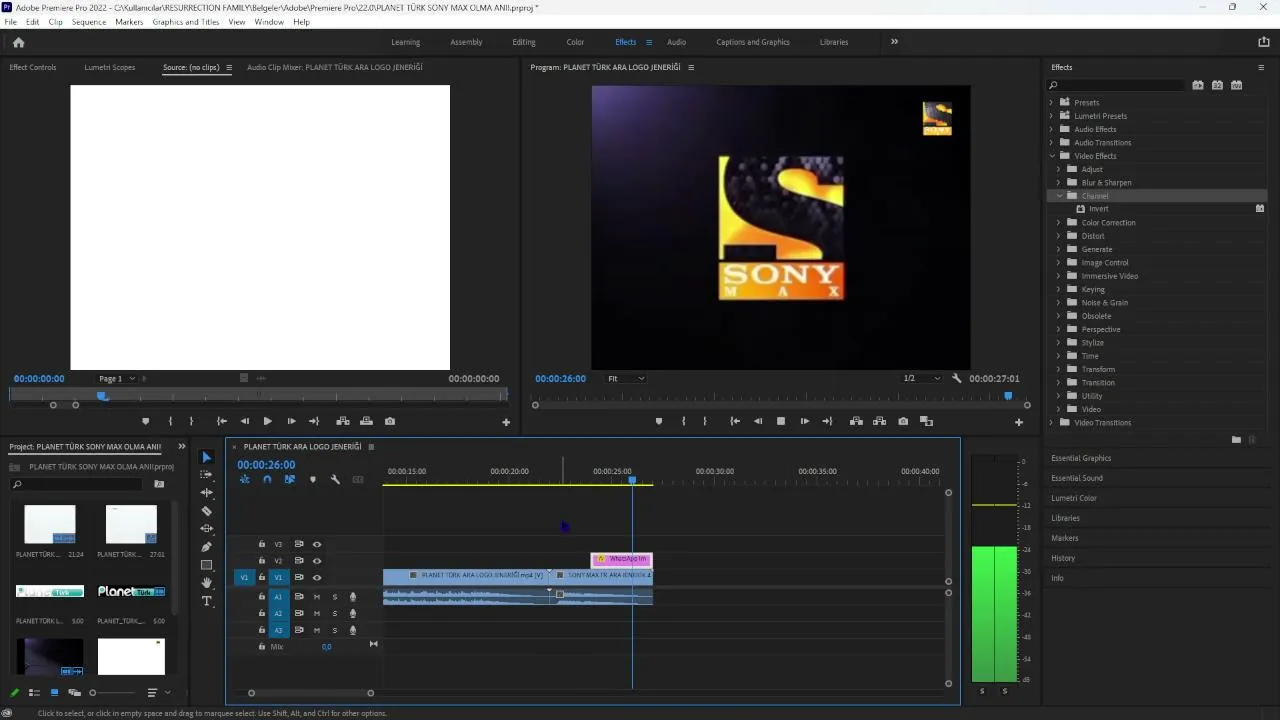Image resolution: width=1280 pixels, height=720 pixels.
Task: Select the Razor tool
Action: click(x=207, y=511)
